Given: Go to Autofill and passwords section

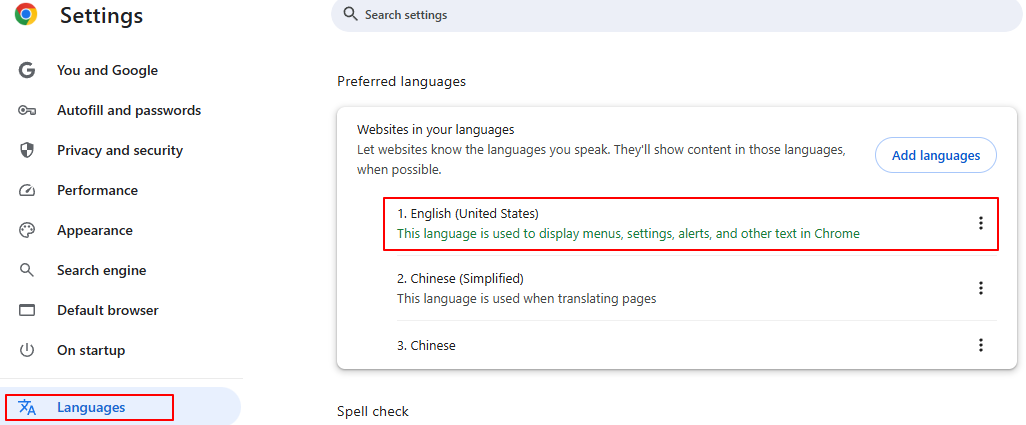Looking at the screenshot, I should pos(129,110).
